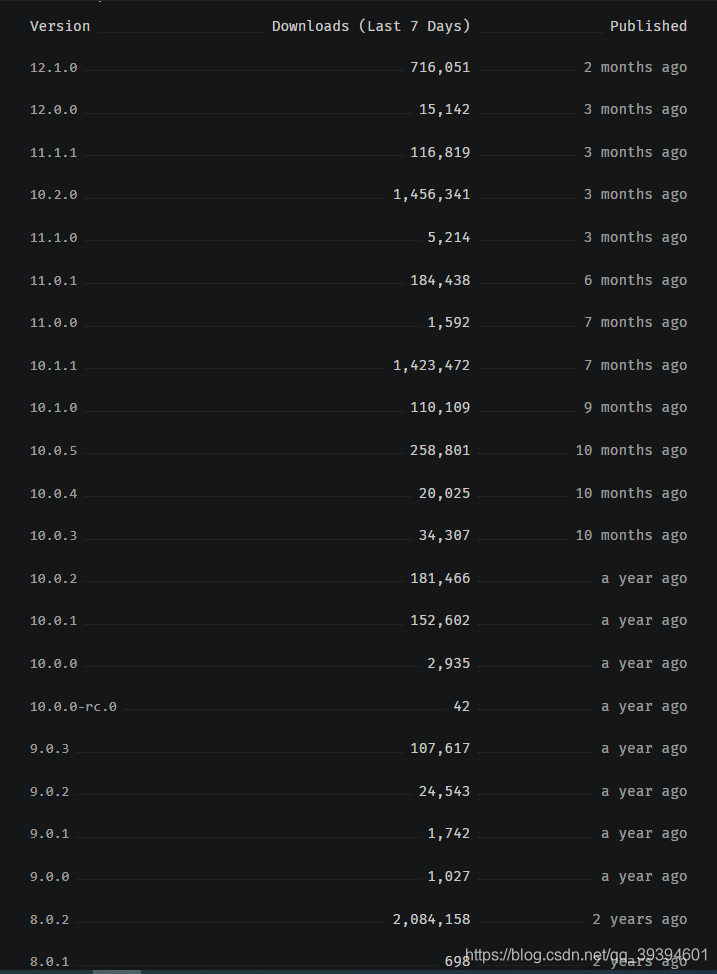The image size is (717, 974).
Task: Select download count 34,307
Action: click(444, 535)
